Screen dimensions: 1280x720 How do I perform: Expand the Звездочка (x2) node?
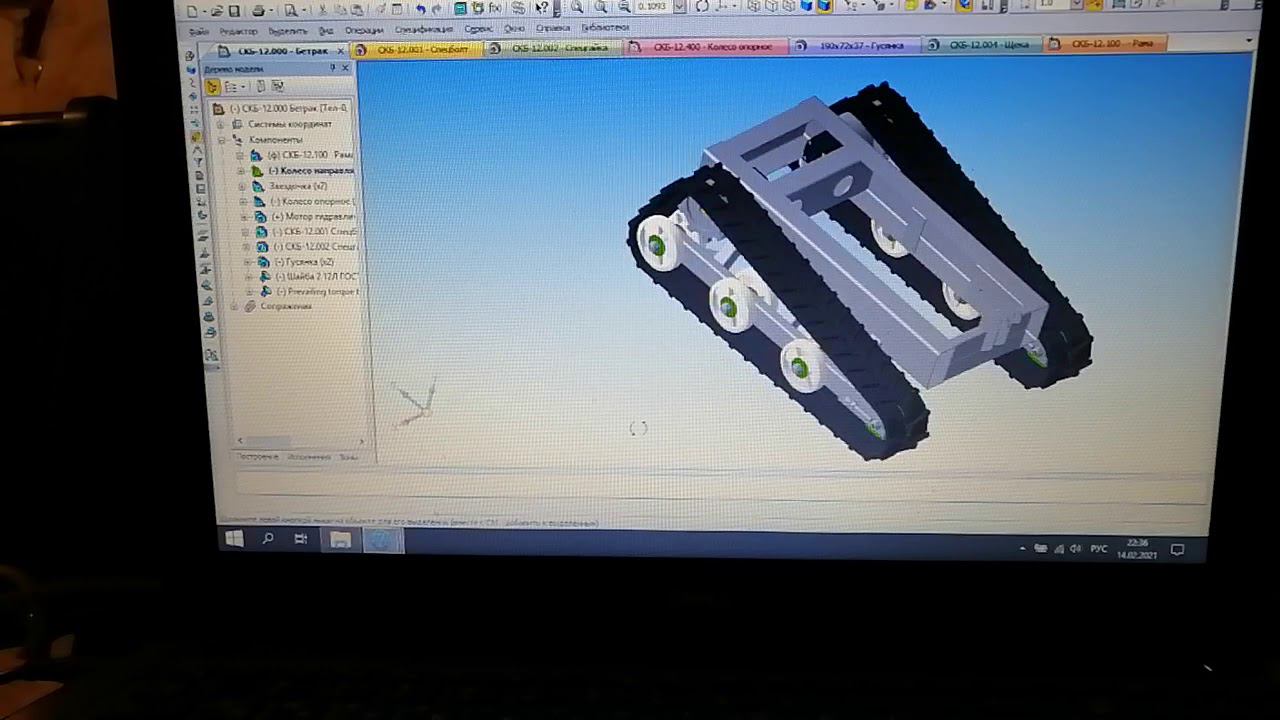[241, 186]
